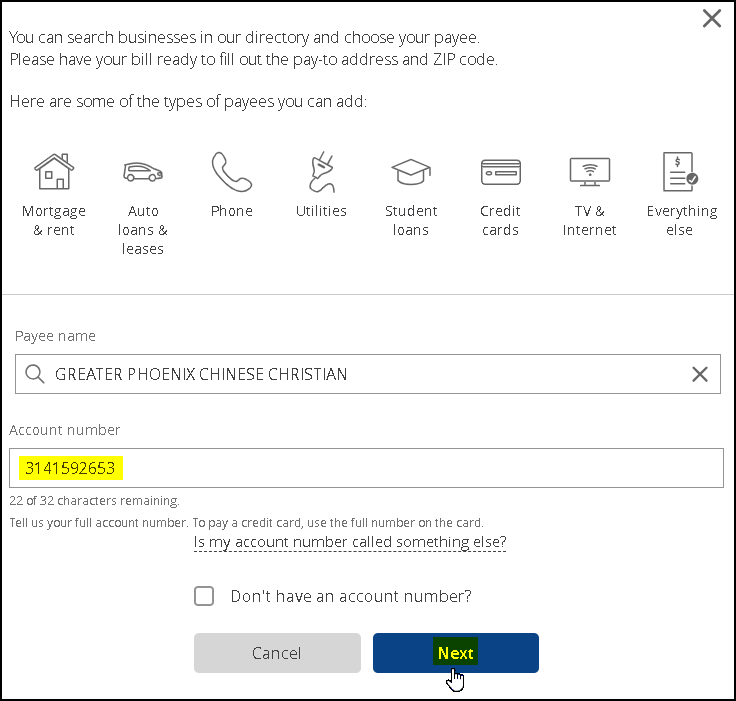Click the TV & Internet label text

tap(590, 220)
